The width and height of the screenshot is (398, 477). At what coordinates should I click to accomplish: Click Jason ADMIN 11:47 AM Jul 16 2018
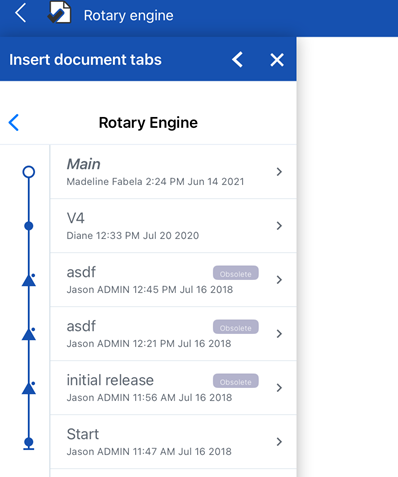tap(149, 452)
